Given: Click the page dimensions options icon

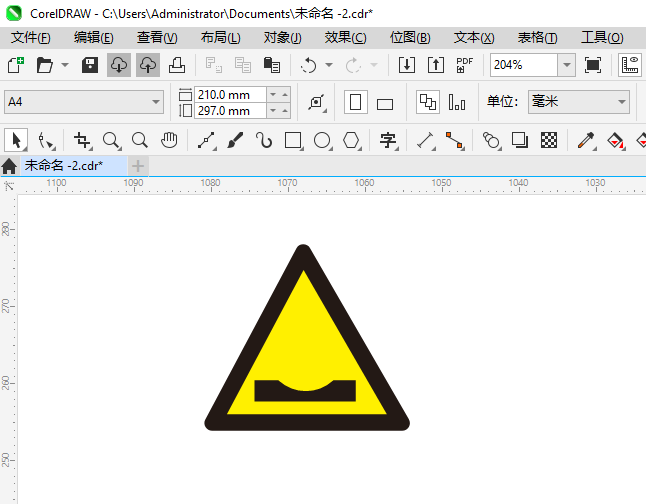Looking at the screenshot, I should pos(316,102).
